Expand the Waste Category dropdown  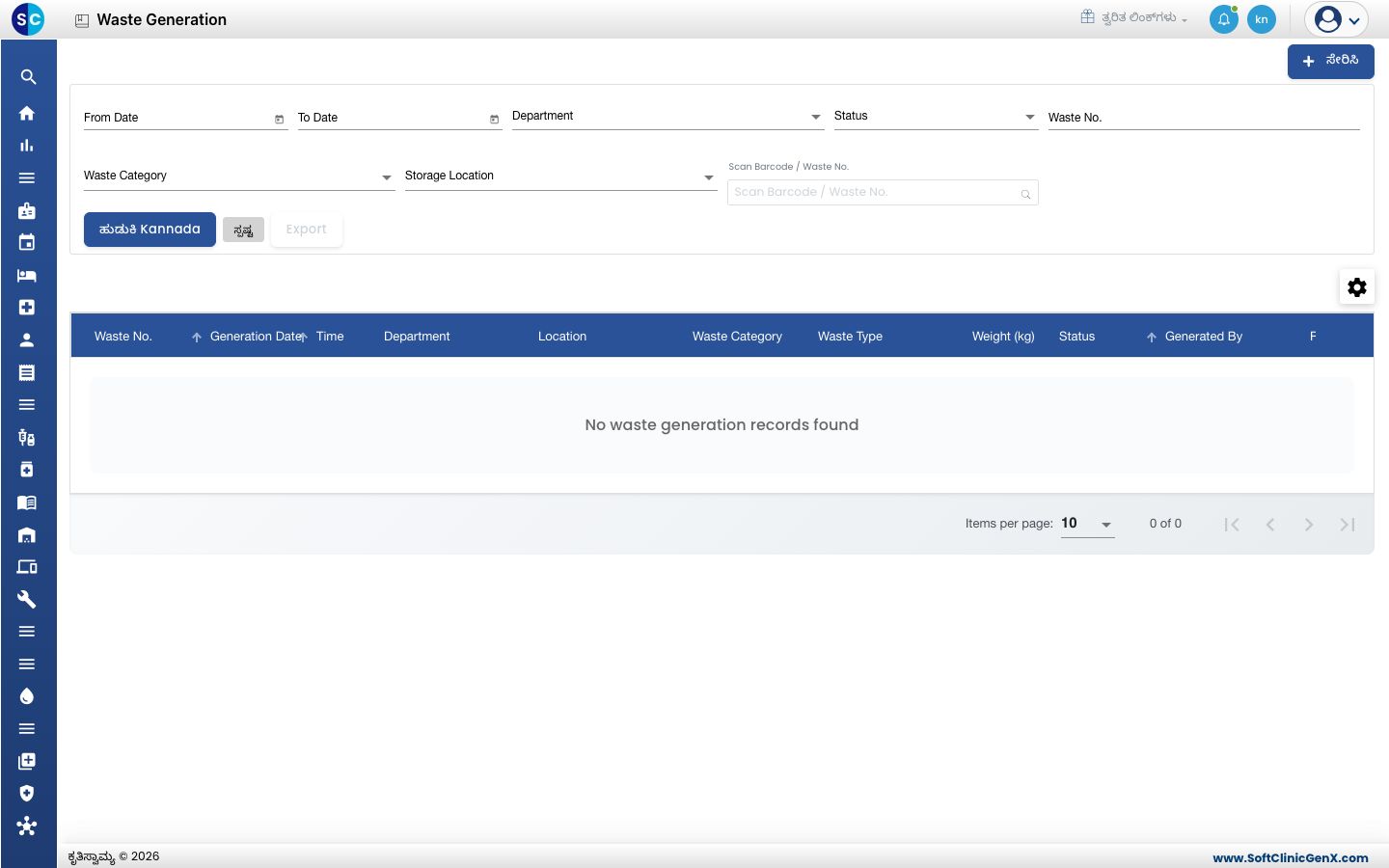(x=239, y=176)
